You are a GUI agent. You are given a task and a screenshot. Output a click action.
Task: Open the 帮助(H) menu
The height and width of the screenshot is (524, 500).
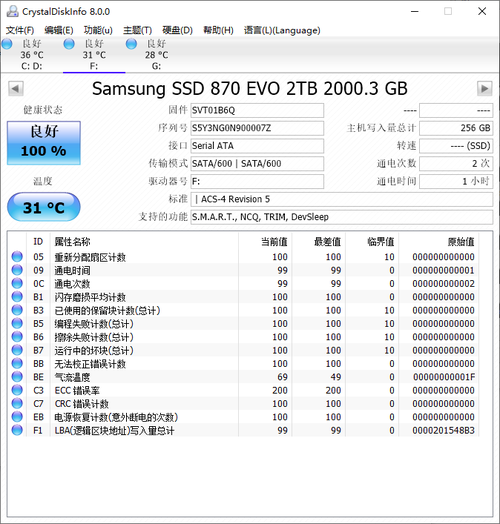point(218,30)
